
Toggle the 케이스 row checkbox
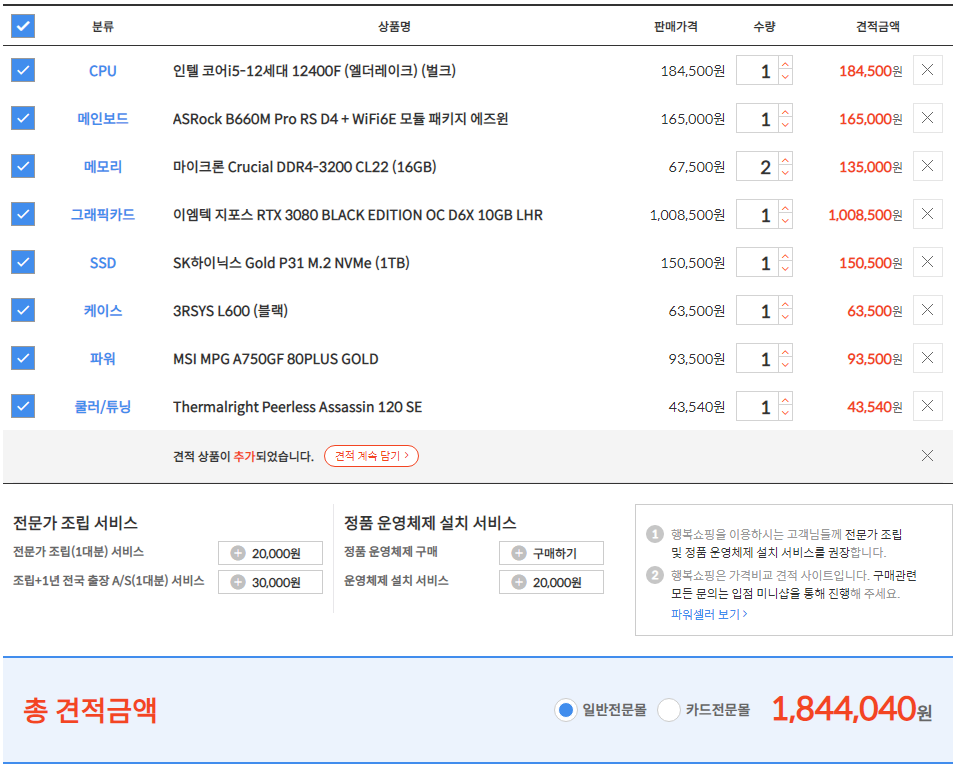click(23, 310)
